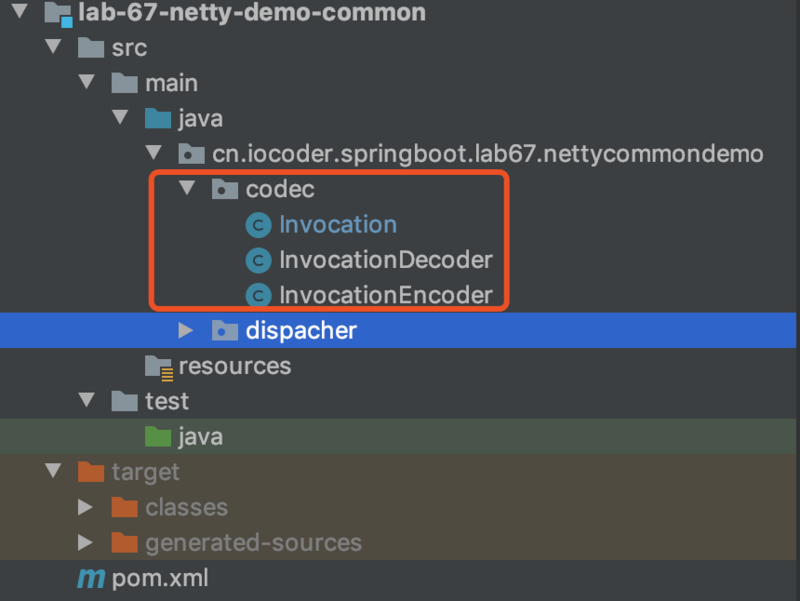
Task: Open the pom.xml file
Action: point(160,578)
